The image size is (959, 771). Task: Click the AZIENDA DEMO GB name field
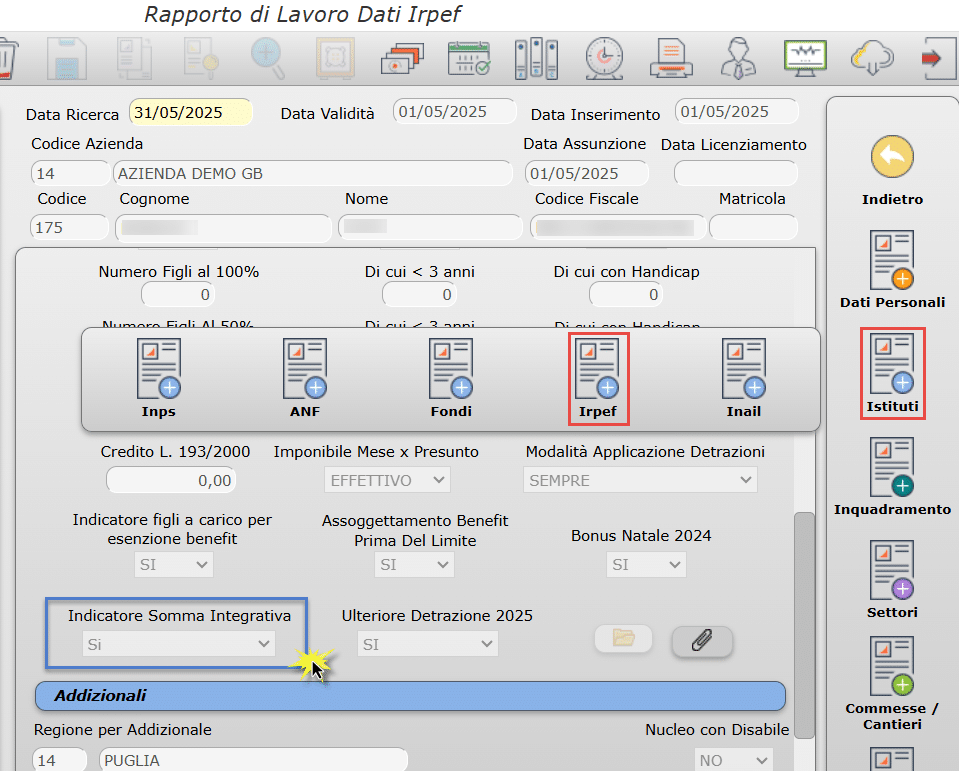click(313, 173)
